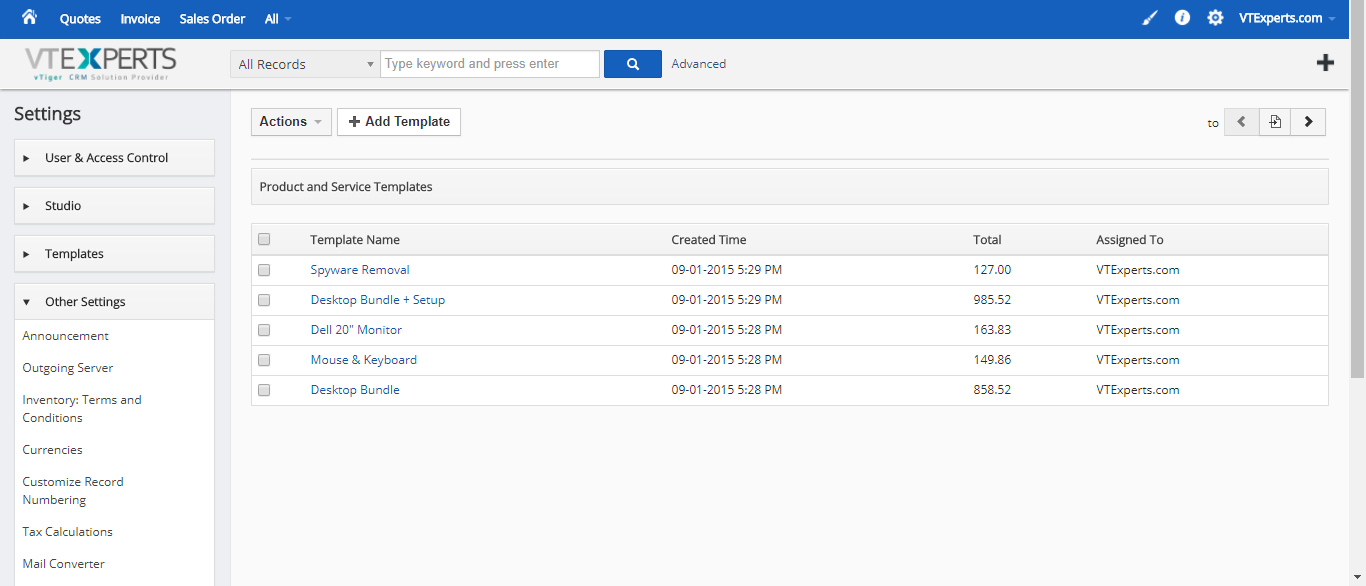Click the keyword search input field
Image resolution: width=1366 pixels, height=586 pixels.
point(490,64)
